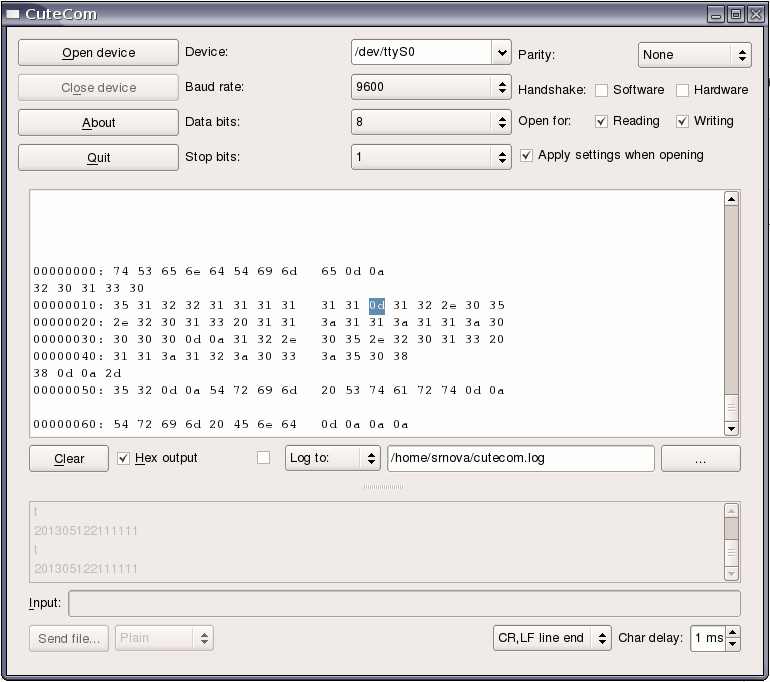Open the 'Log to:' mode dropdown
This screenshot has height=682, width=770.
pyautogui.click(x=332, y=458)
